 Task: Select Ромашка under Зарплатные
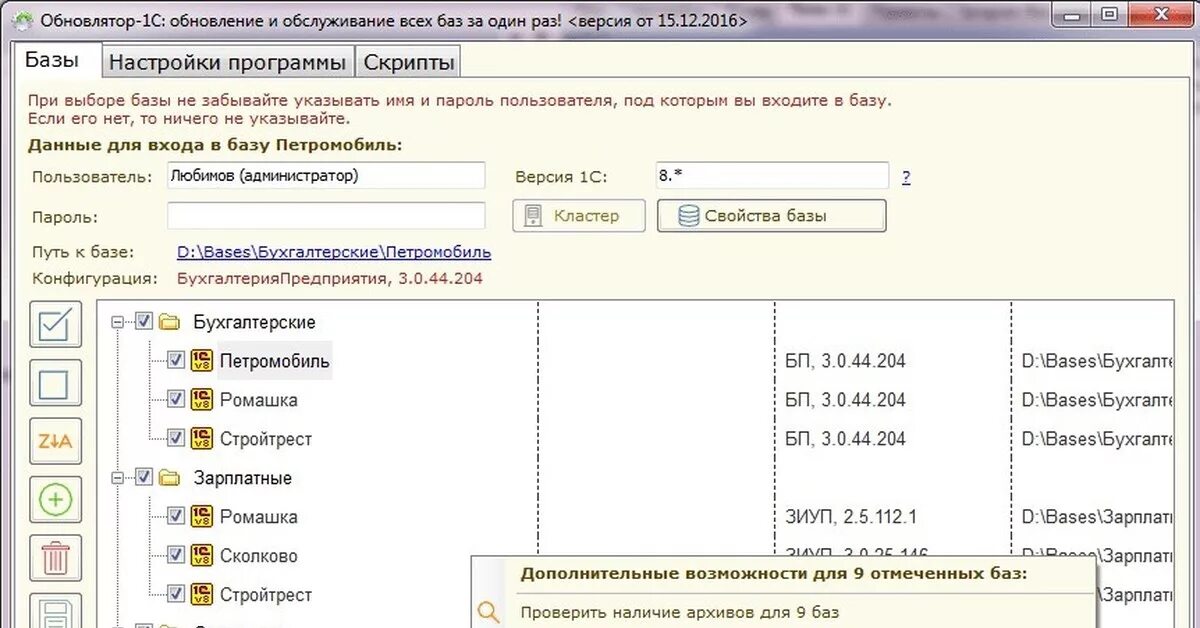pyautogui.click(x=259, y=516)
